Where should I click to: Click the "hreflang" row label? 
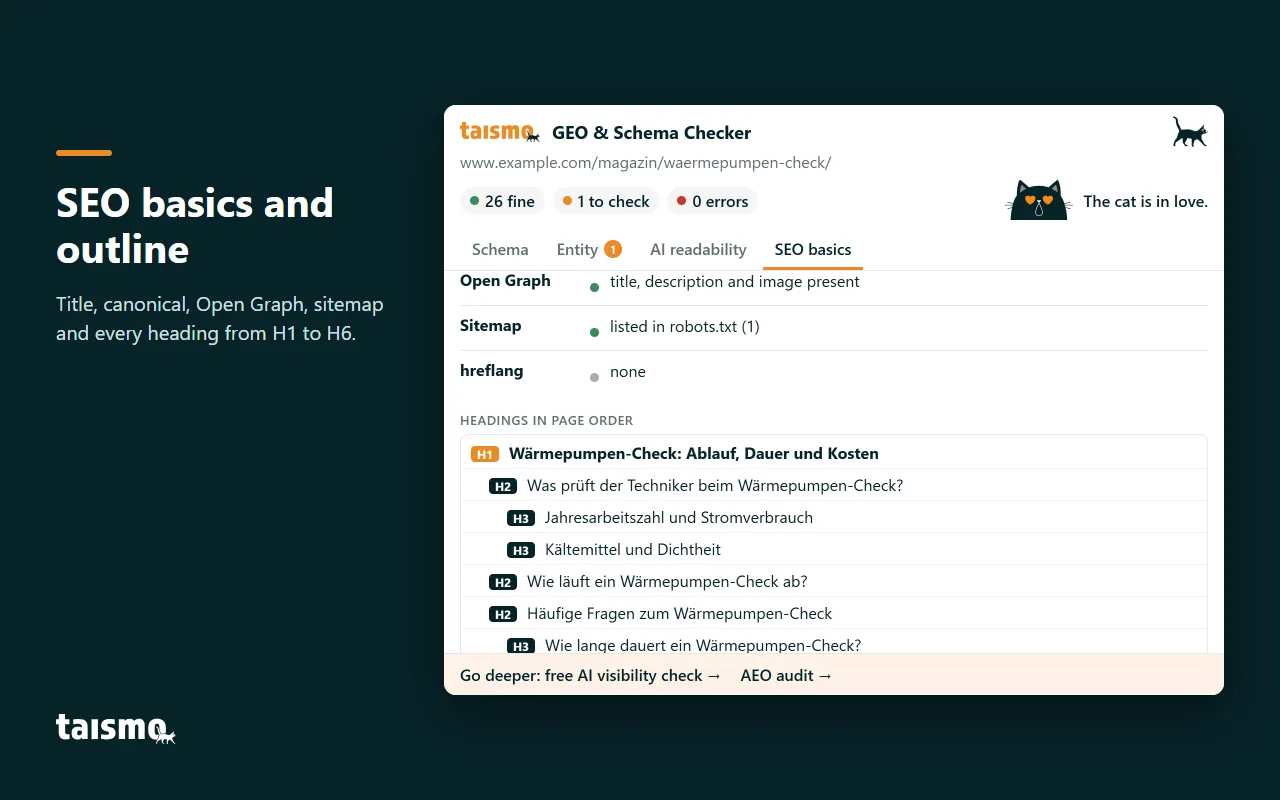pyautogui.click(x=492, y=371)
